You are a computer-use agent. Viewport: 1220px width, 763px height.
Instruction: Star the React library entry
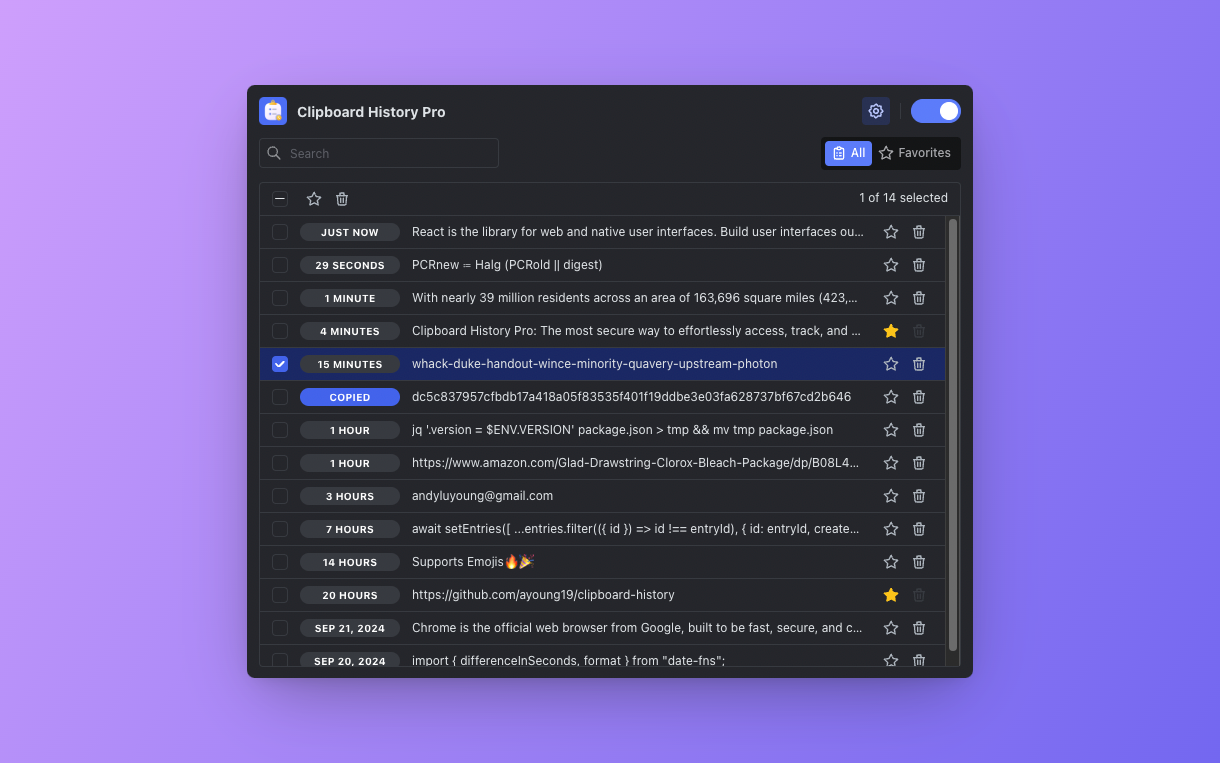click(891, 232)
